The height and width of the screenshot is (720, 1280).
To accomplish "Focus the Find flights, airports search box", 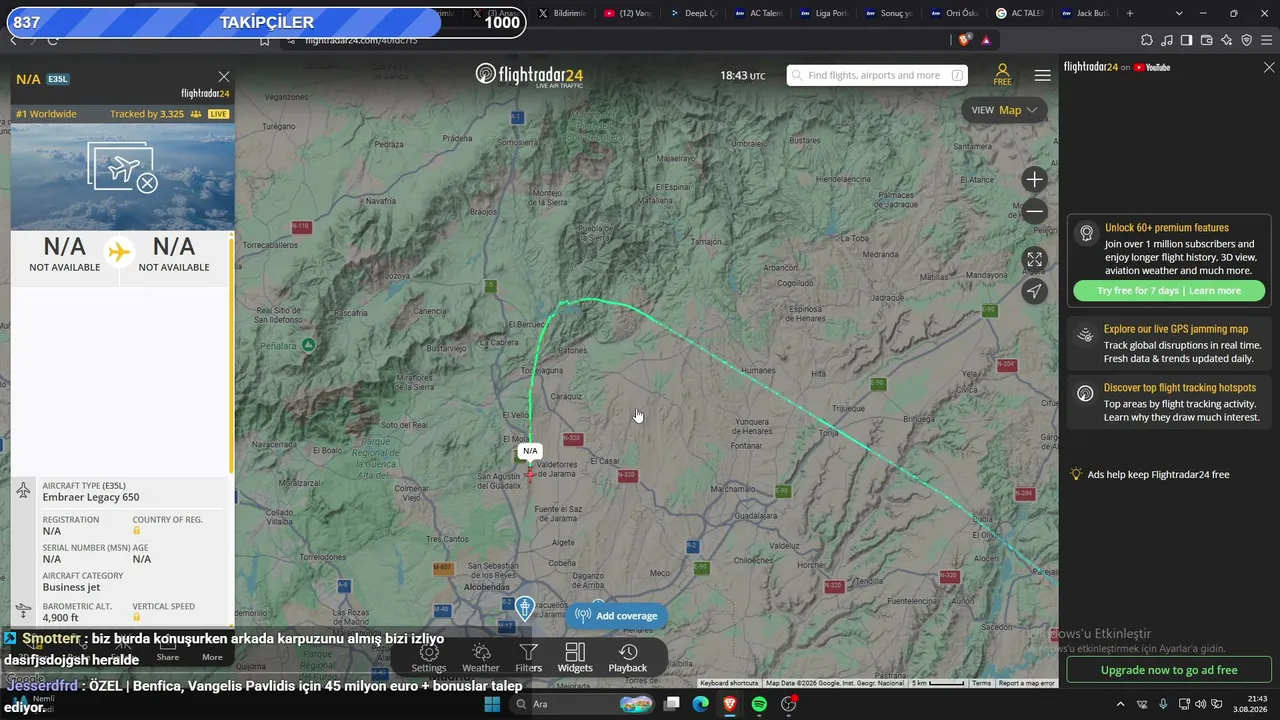I will coord(877,75).
